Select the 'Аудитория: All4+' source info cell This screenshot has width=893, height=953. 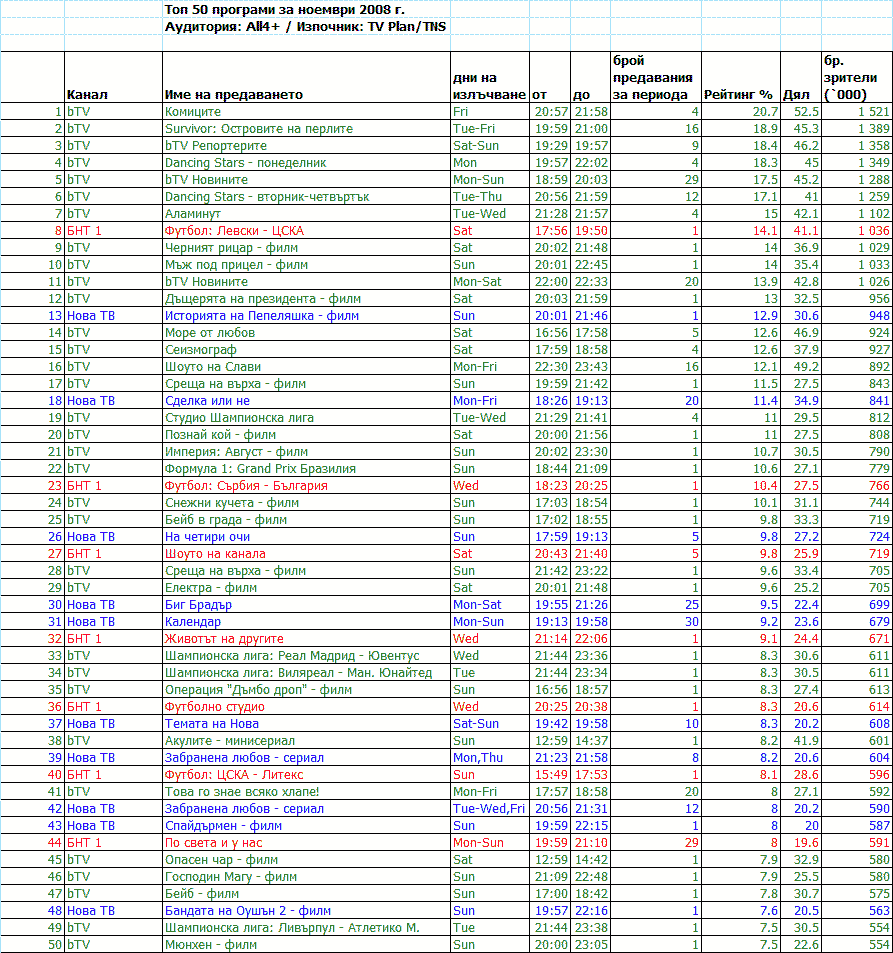[x=305, y=26]
